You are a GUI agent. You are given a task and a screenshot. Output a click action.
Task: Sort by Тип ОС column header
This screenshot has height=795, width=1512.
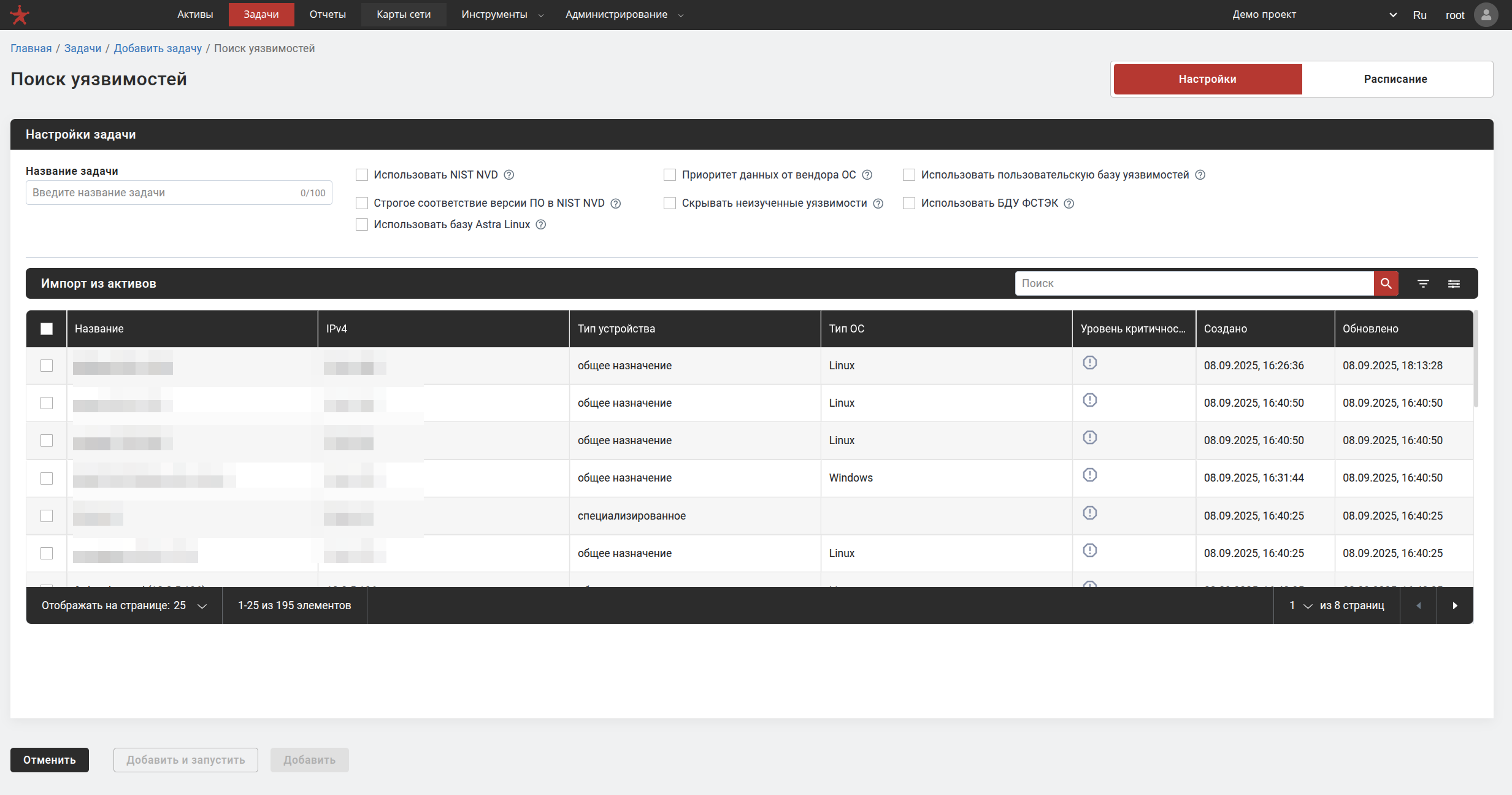pyautogui.click(x=946, y=329)
